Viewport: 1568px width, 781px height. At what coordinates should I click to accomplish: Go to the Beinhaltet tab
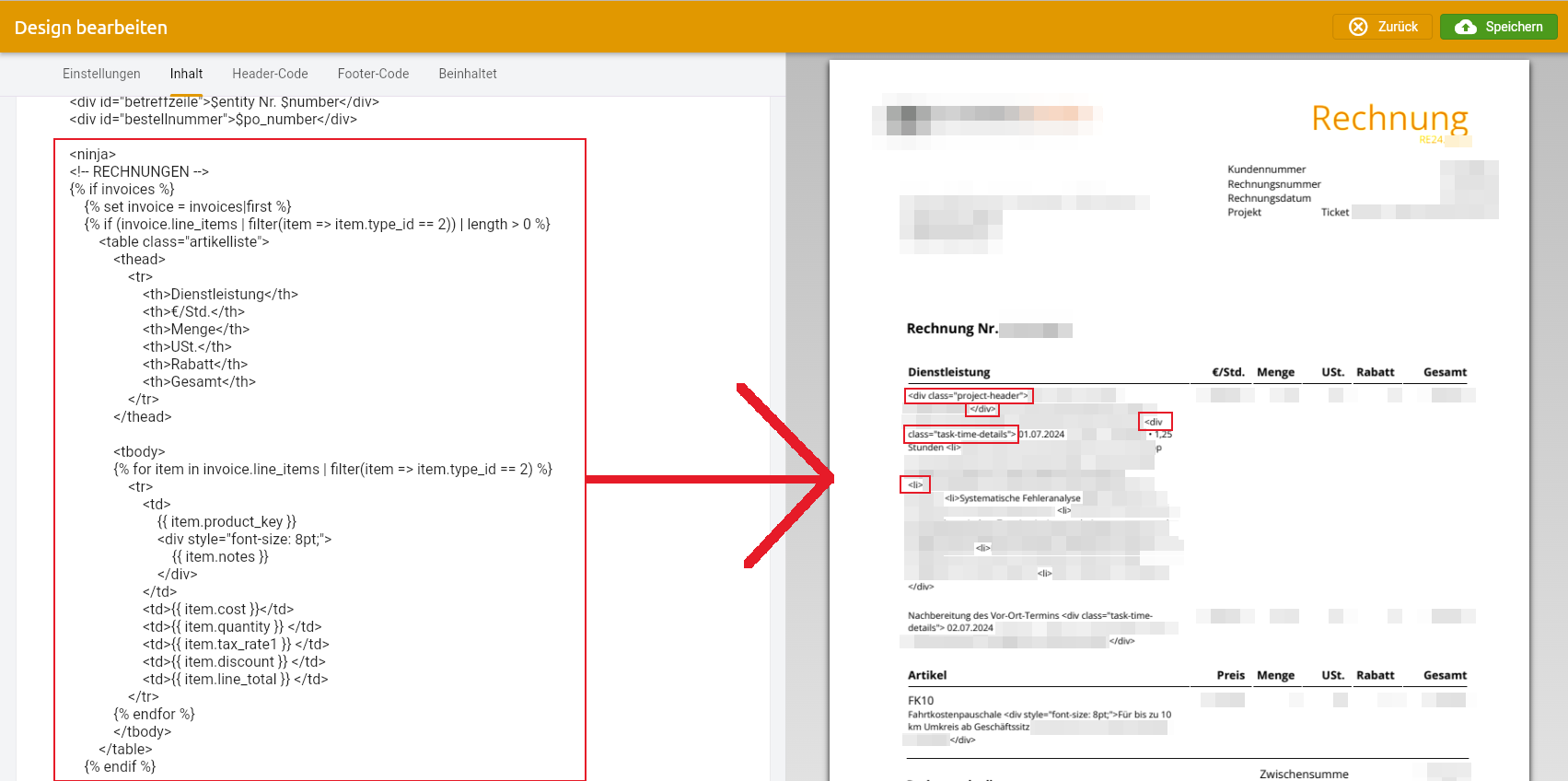468,74
